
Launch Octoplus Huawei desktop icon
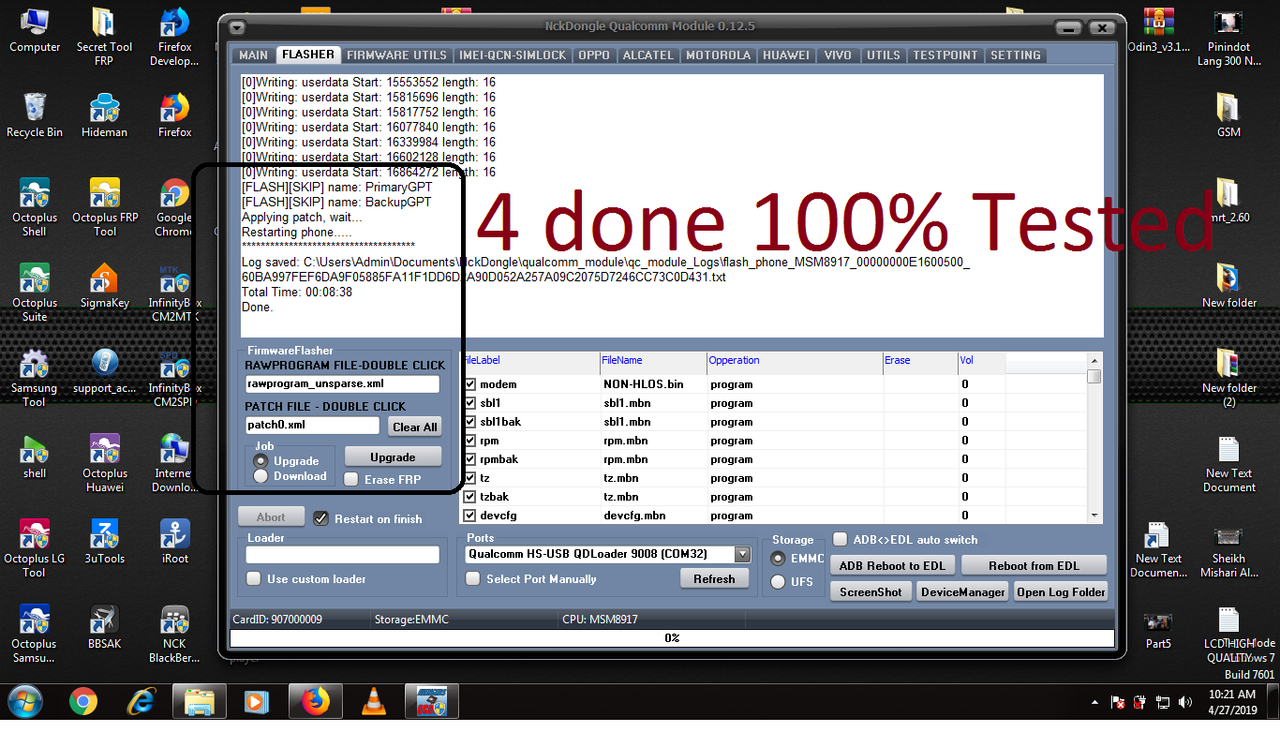pyautogui.click(x=104, y=463)
